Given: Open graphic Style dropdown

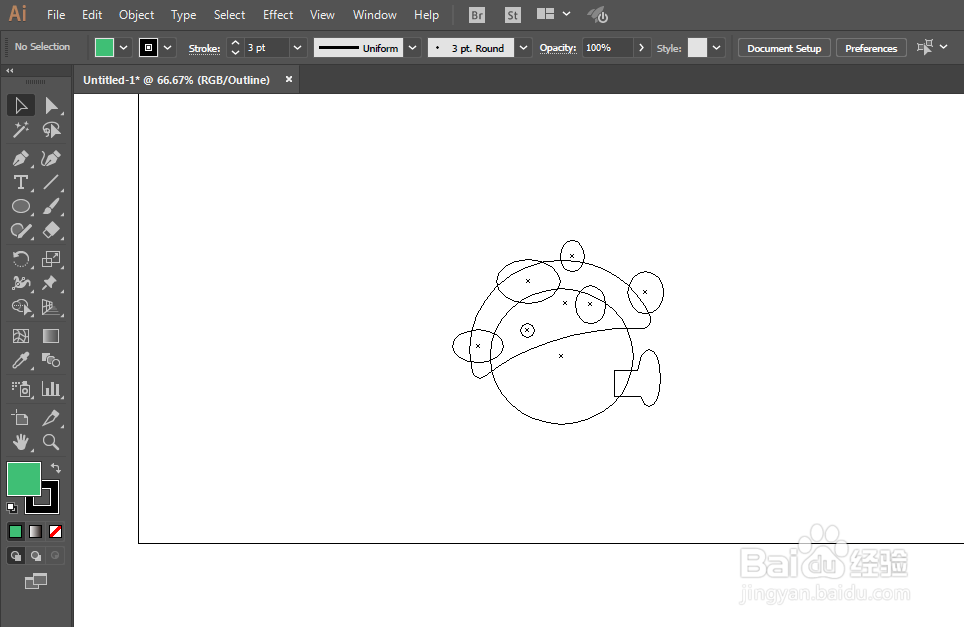Looking at the screenshot, I should tap(716, 48).
